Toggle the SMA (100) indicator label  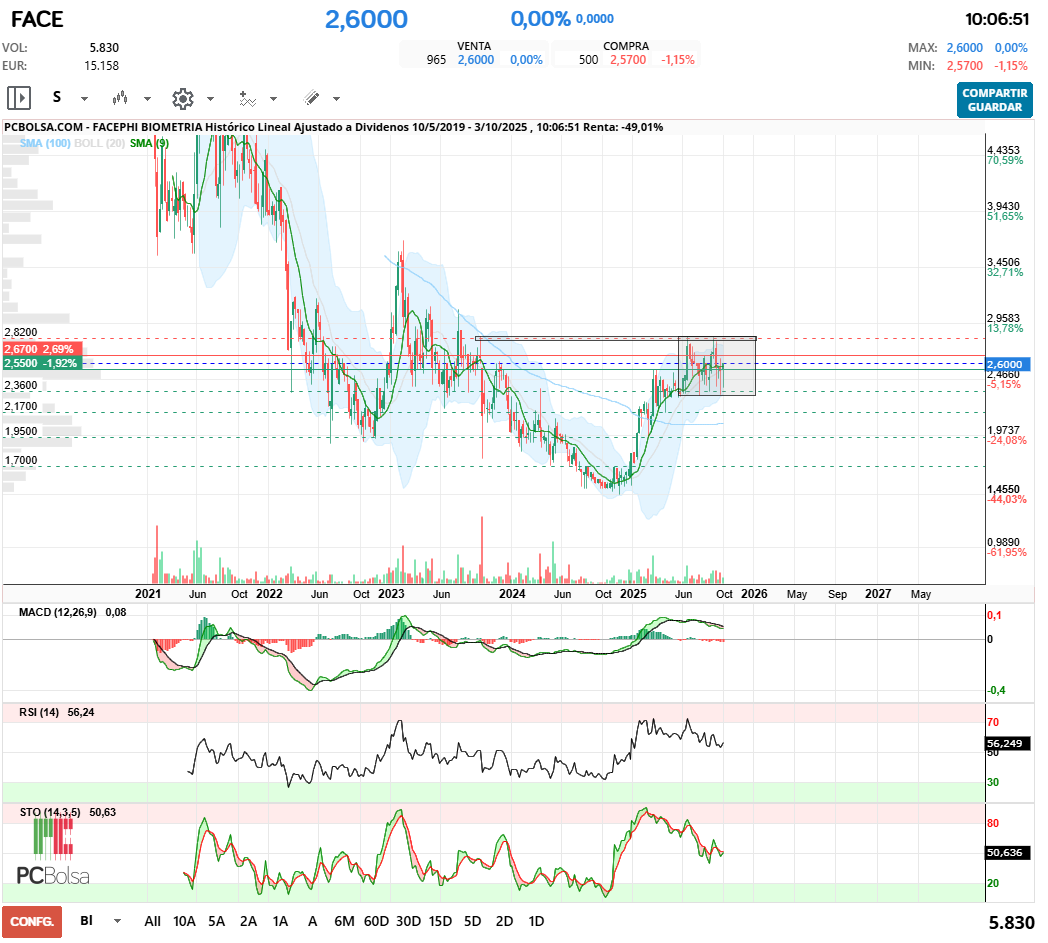[x=43, y=143]
